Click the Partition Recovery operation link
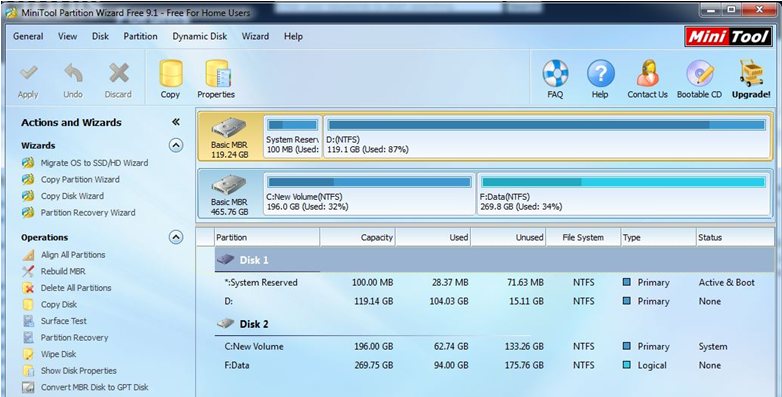This screenshot has width=782, height=397. tap(74, 338)
